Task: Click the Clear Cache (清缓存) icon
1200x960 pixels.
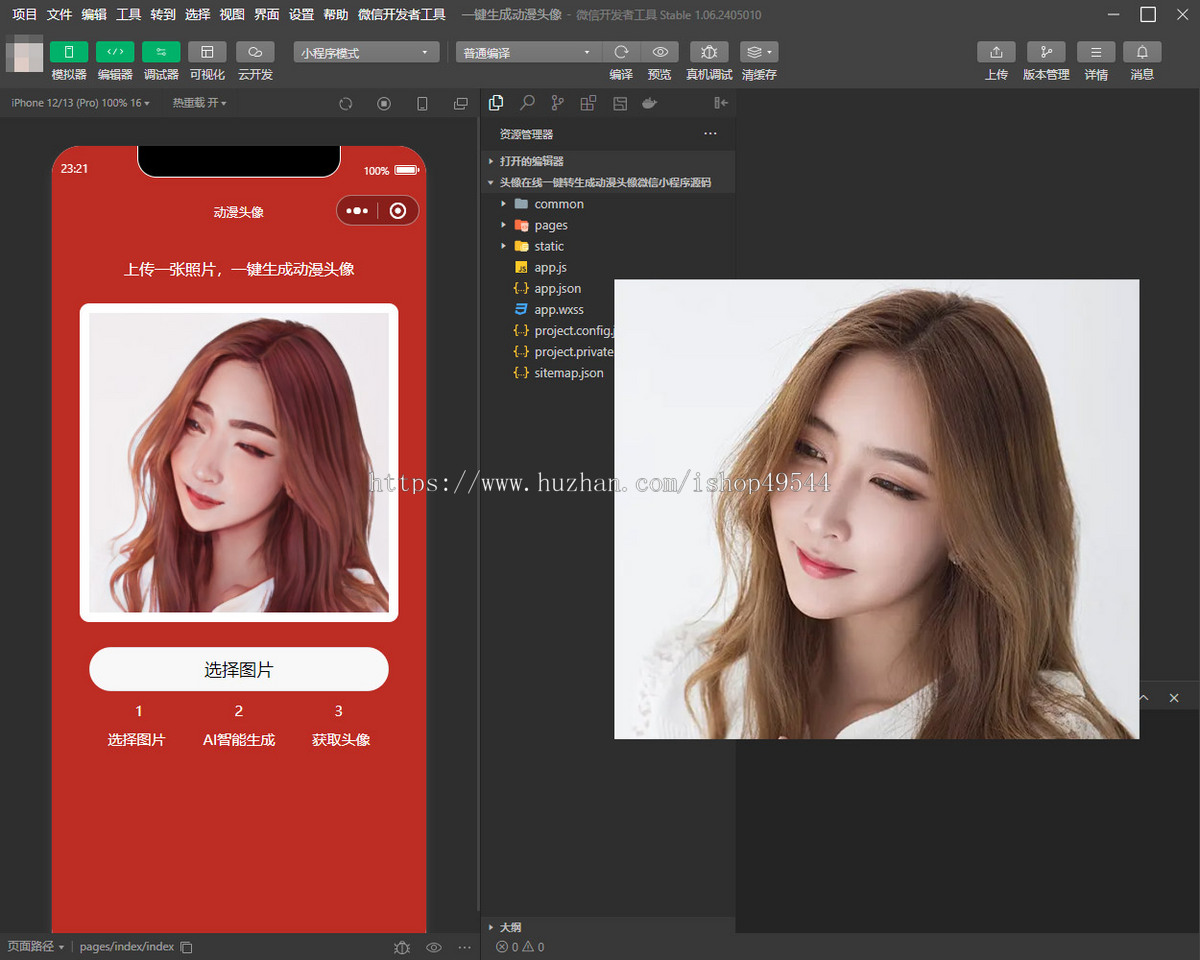Action: click(759, 52)
